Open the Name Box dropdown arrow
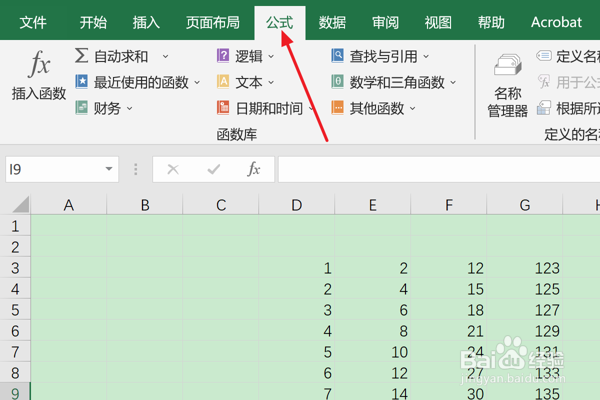The image size is (600, 400). coord(109,169)
